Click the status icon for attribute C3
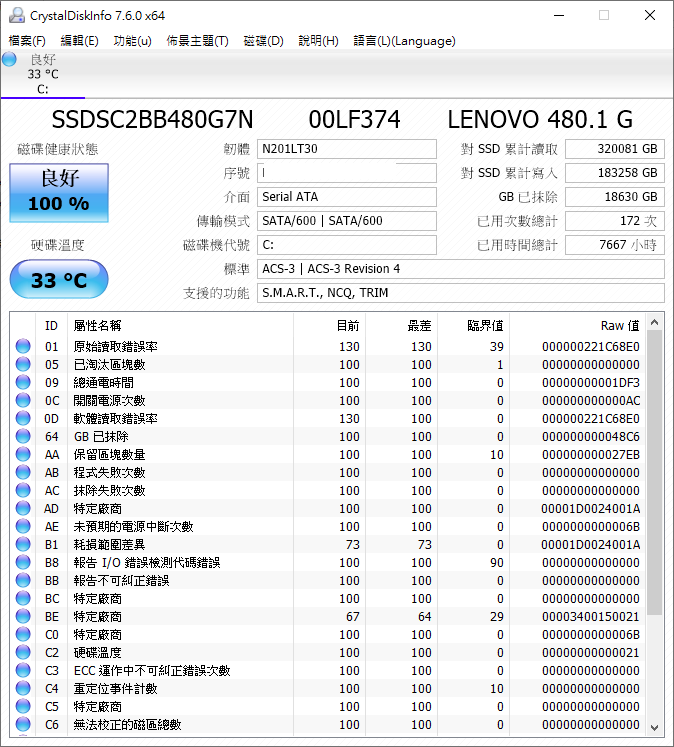 click(x=23, y=670)
